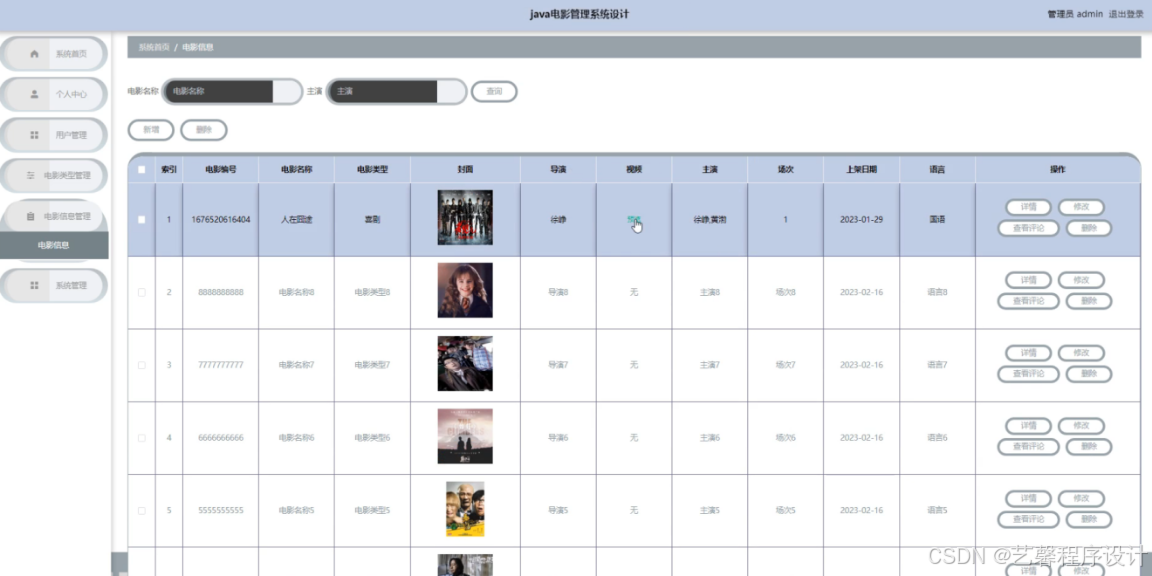Click 删除 in the 电影名称6 row
Screen dimensions: 1152x576
tap(1088, 447)
